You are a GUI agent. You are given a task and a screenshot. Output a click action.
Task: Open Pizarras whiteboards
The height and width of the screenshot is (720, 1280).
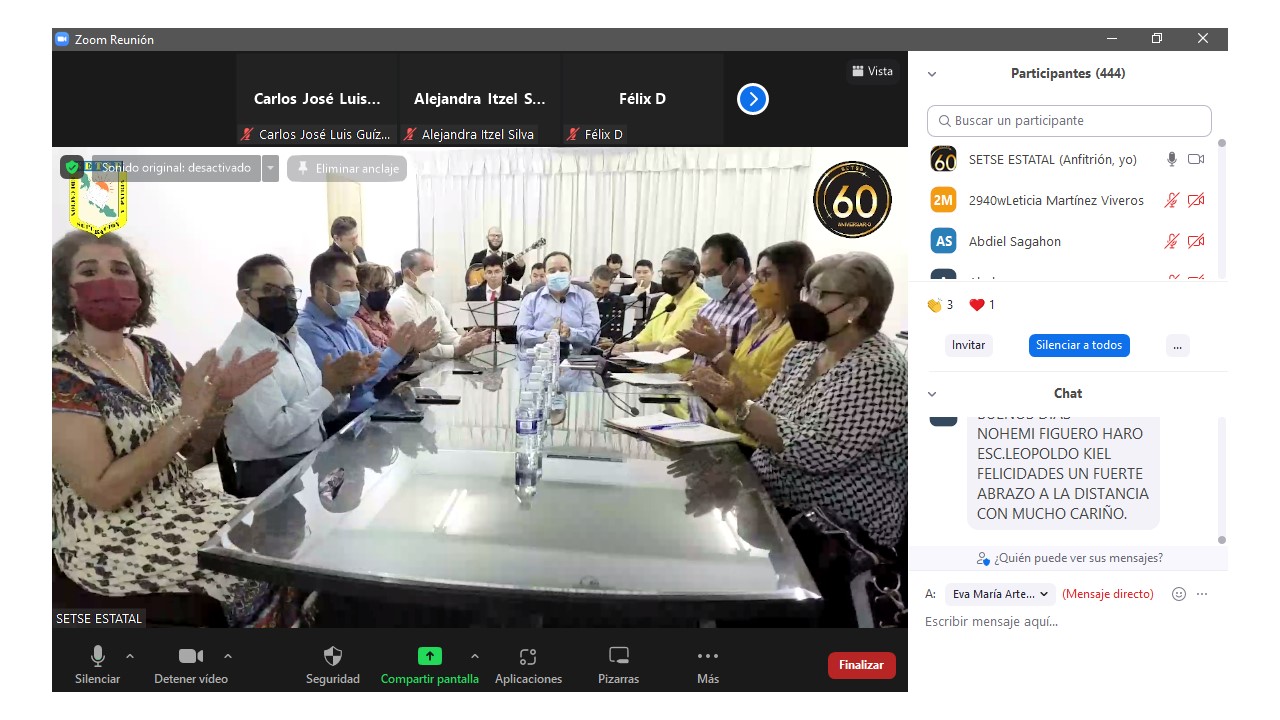[619, 665]
